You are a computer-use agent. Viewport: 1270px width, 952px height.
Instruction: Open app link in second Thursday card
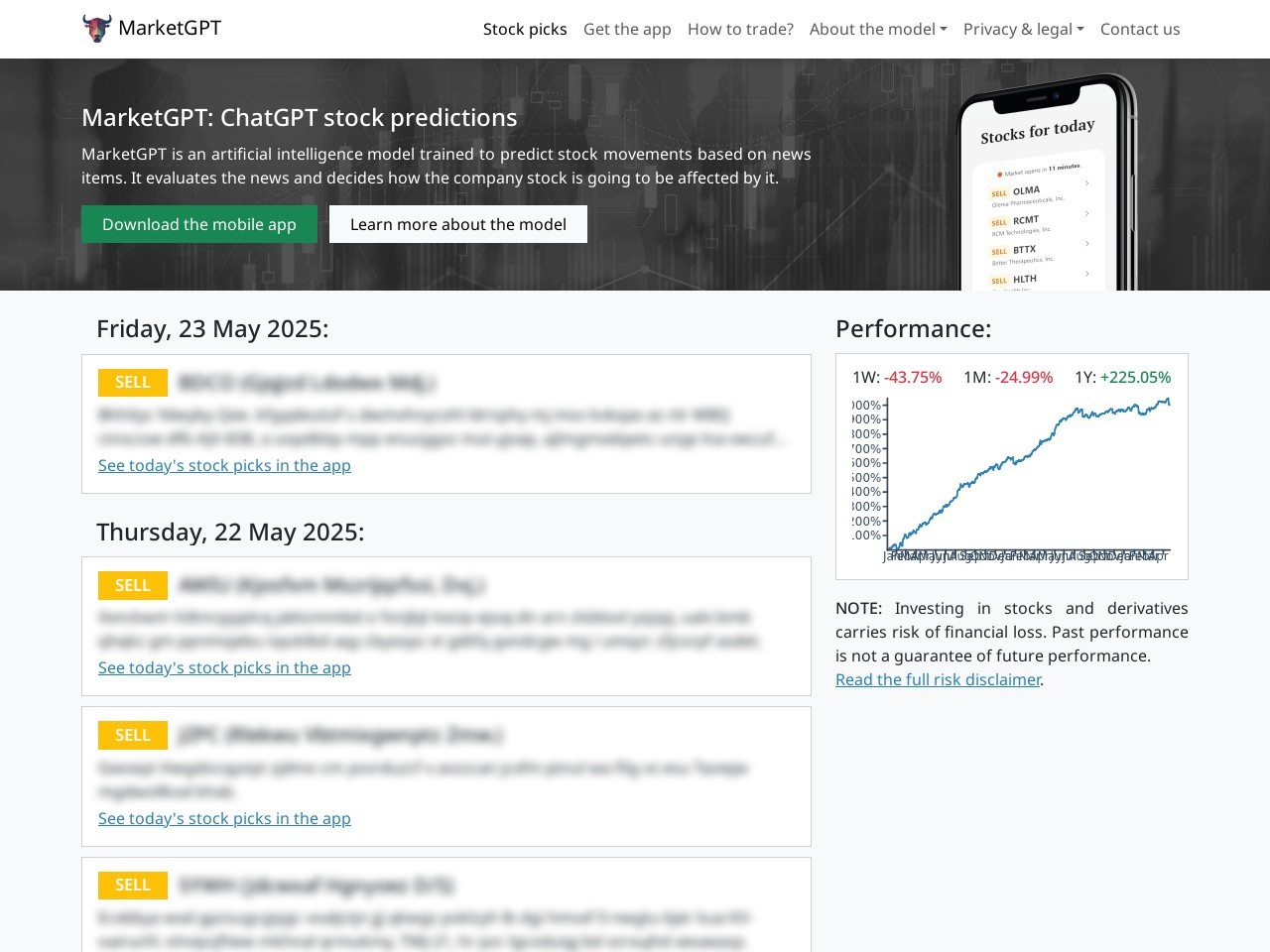tap(224, 818)
